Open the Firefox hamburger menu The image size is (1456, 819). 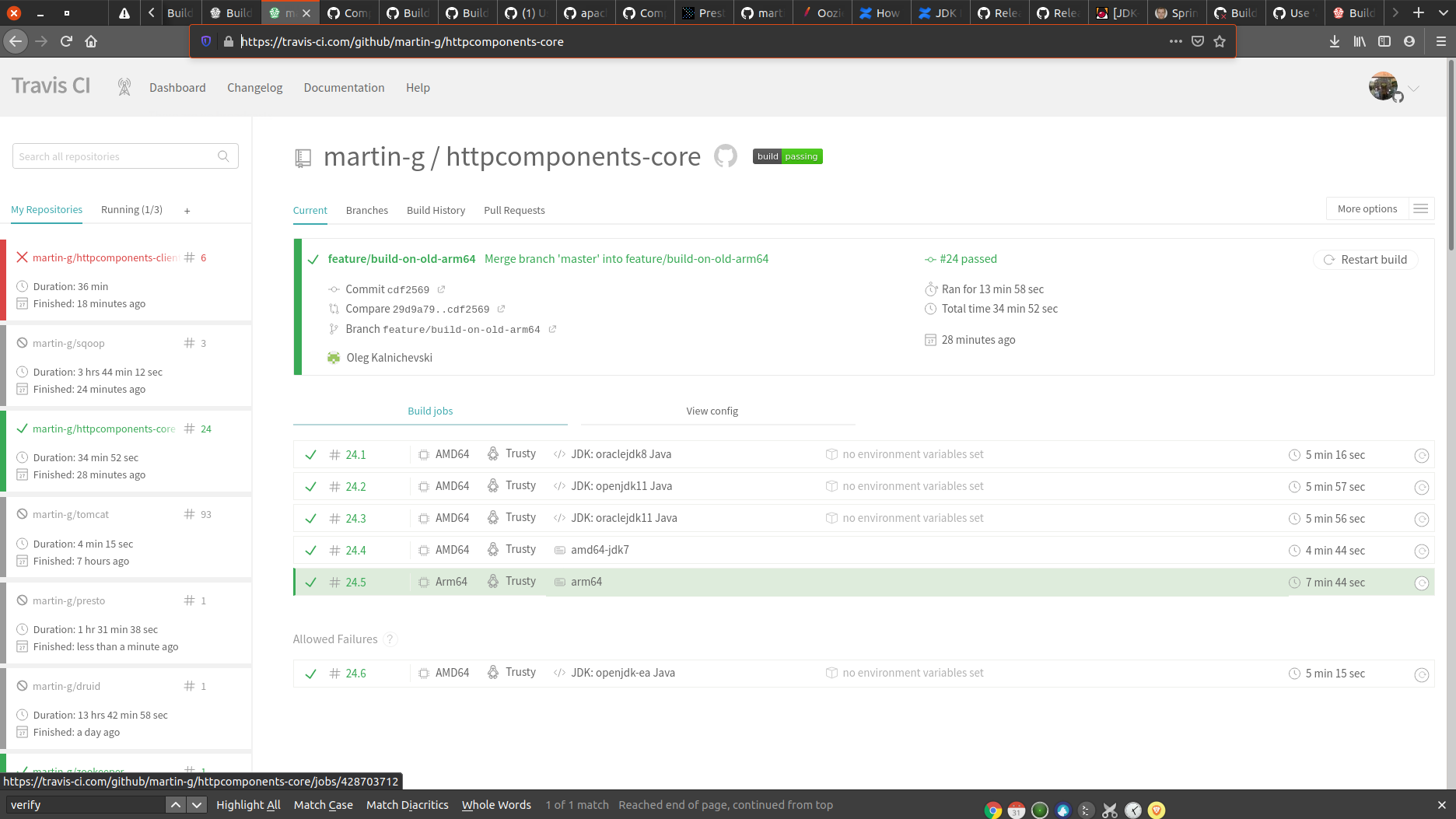1440,41
